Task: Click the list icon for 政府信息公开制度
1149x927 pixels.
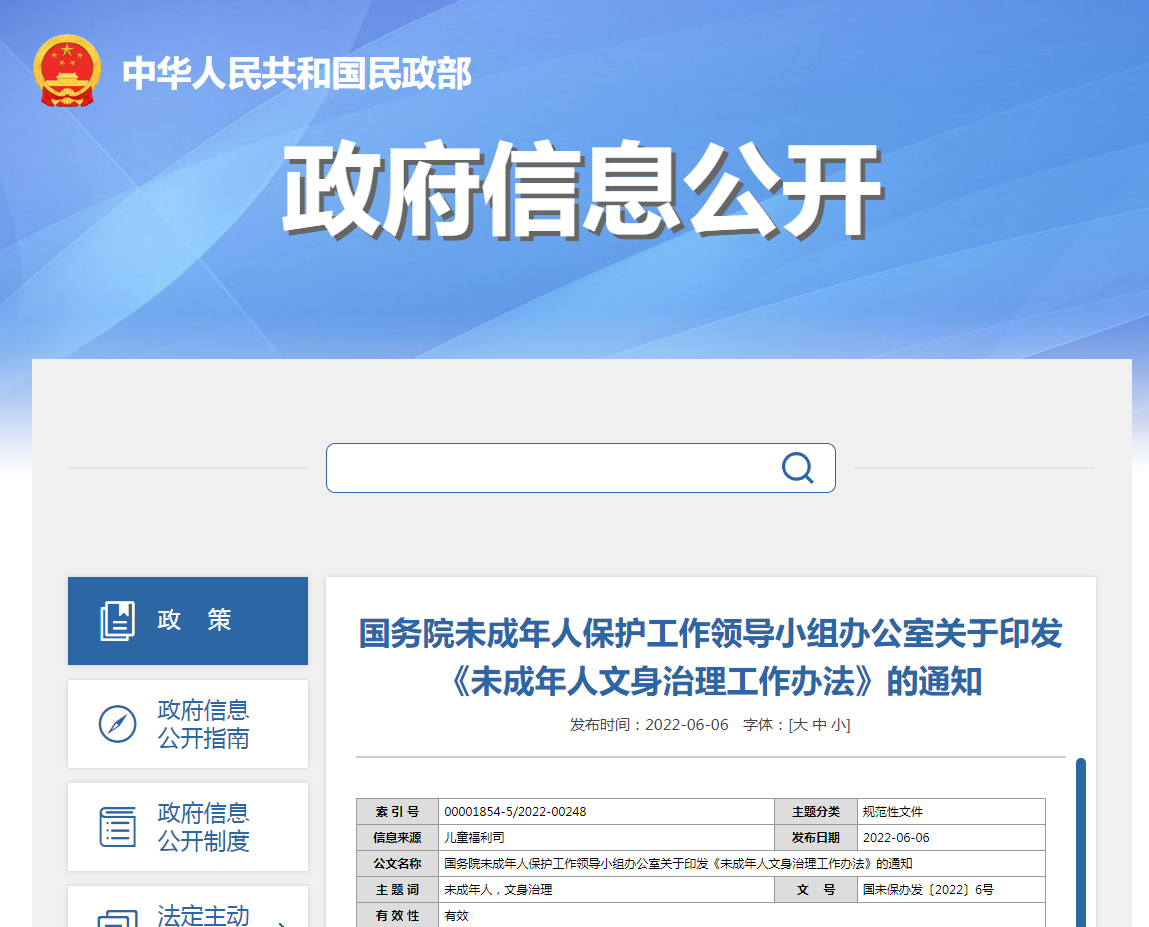Action: (x=117, y=827)
